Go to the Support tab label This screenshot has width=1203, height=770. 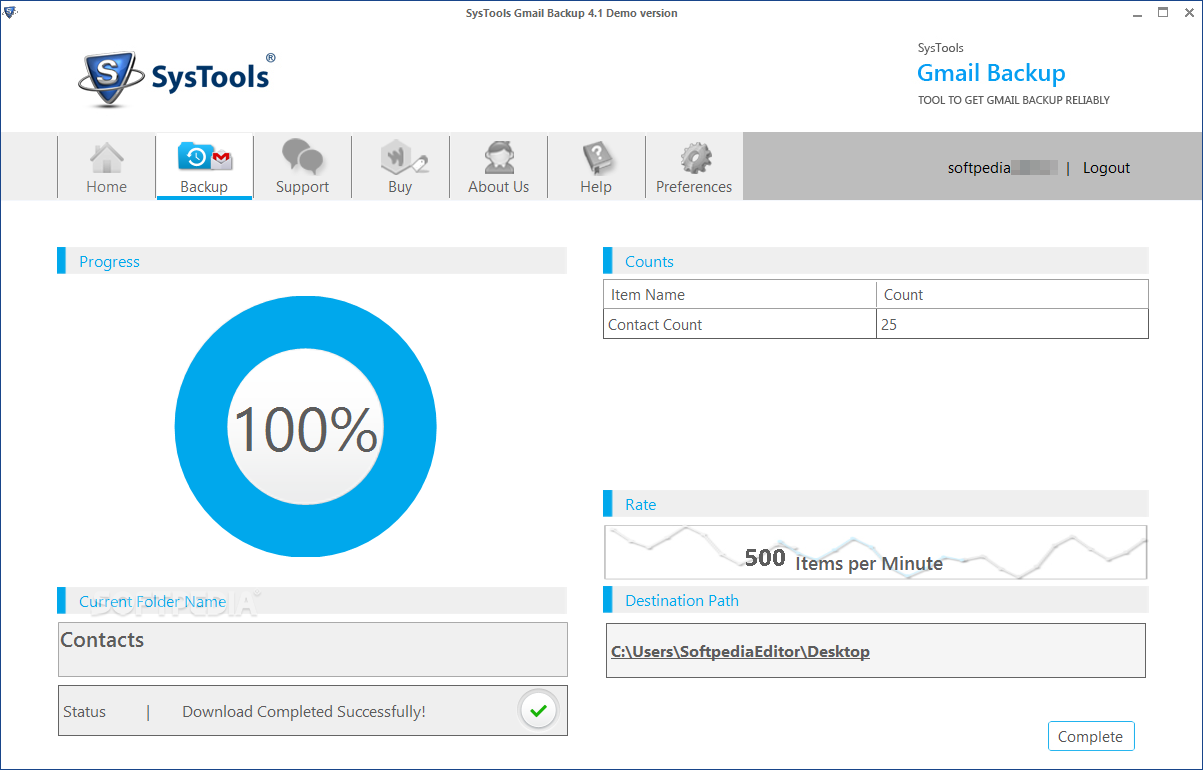tap(302, 187)
